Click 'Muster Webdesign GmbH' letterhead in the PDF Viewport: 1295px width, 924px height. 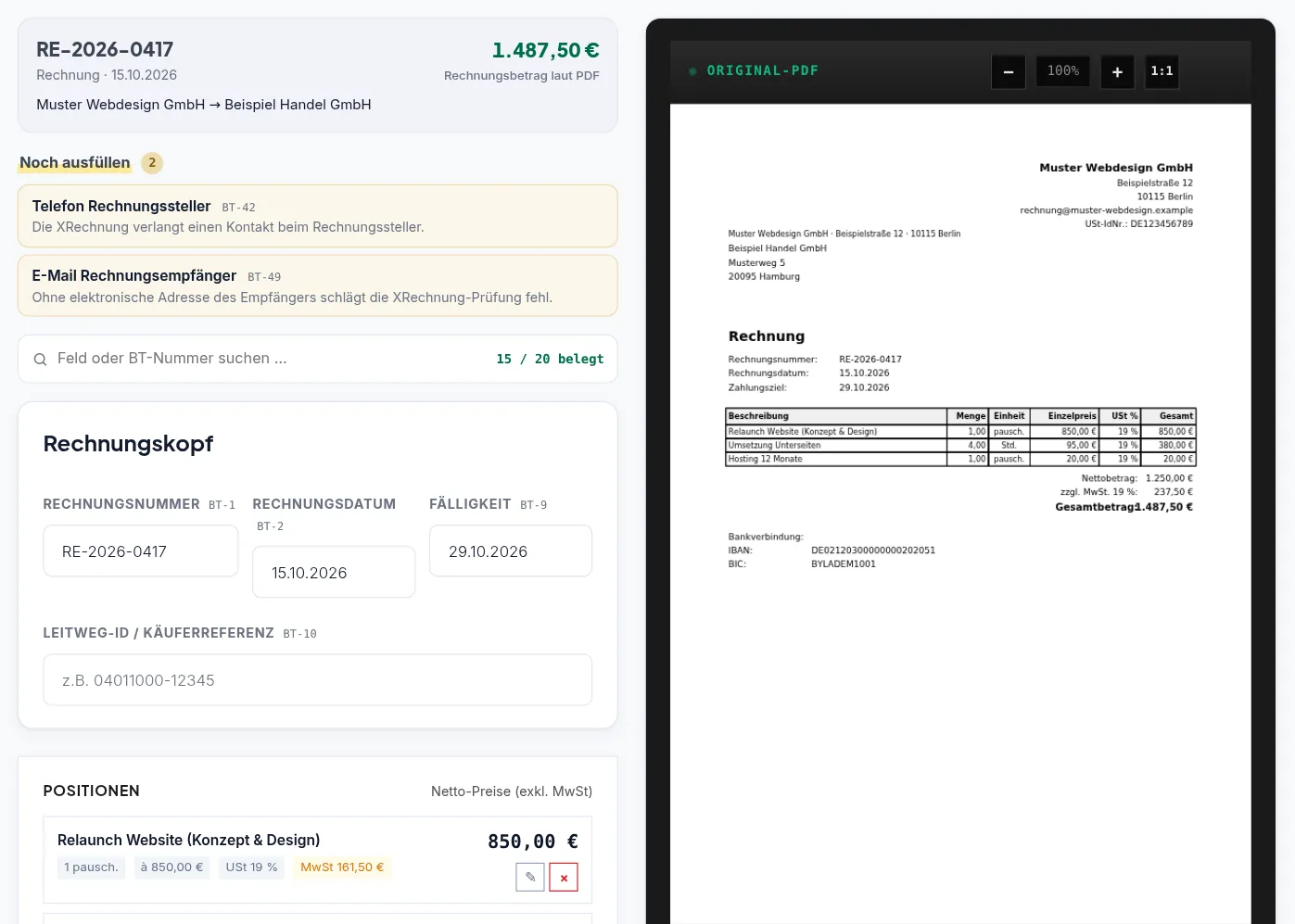[1116, 168]
